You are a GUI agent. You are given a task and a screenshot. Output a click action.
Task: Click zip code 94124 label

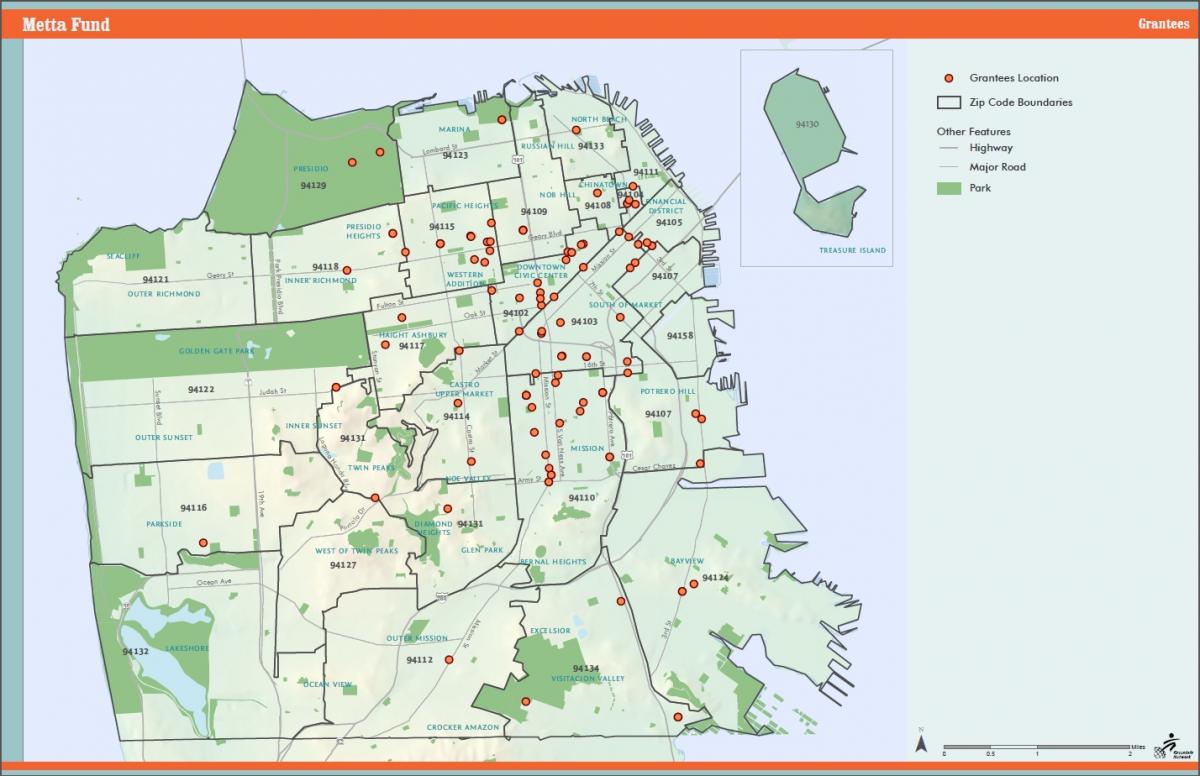715,578
